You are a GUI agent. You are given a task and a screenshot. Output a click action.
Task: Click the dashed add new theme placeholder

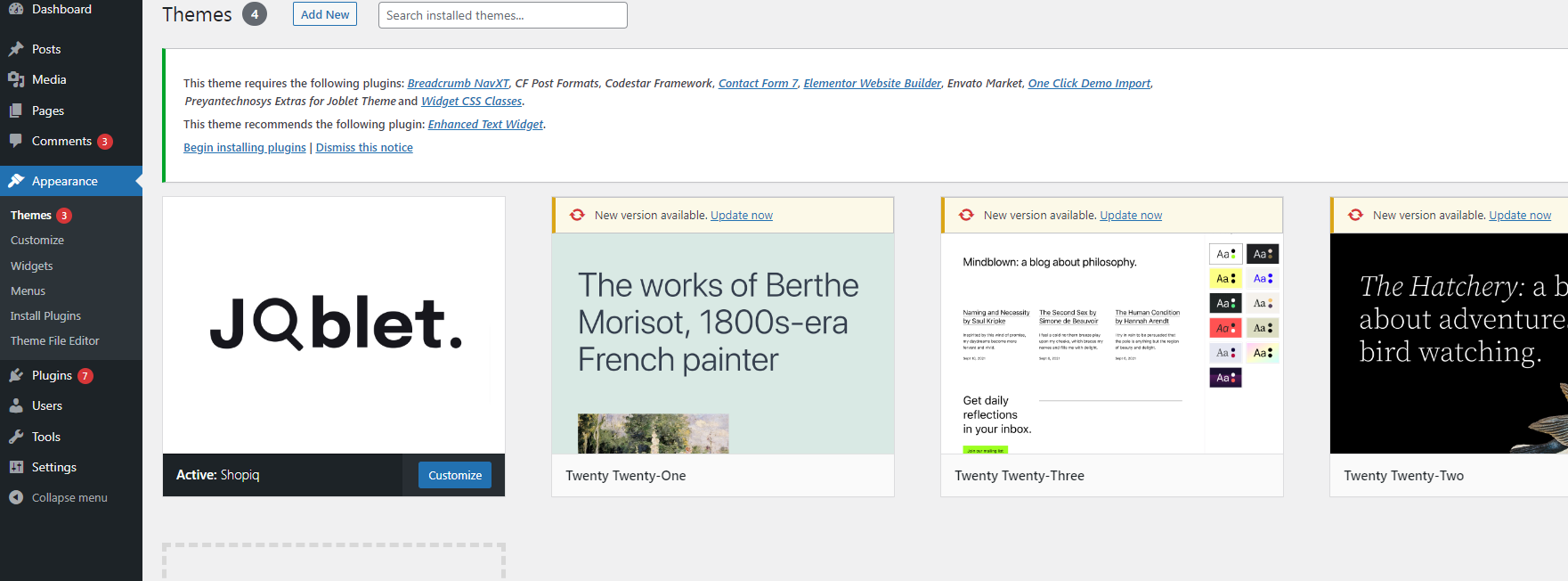coord(334,561)
